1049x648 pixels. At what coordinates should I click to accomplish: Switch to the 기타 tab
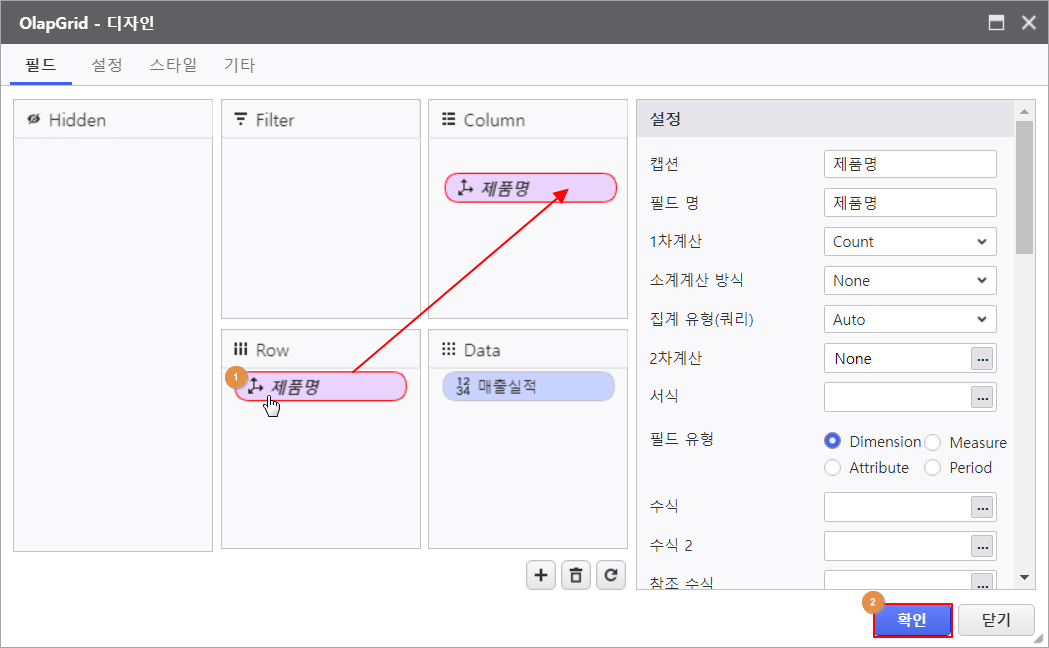(240, 65)
